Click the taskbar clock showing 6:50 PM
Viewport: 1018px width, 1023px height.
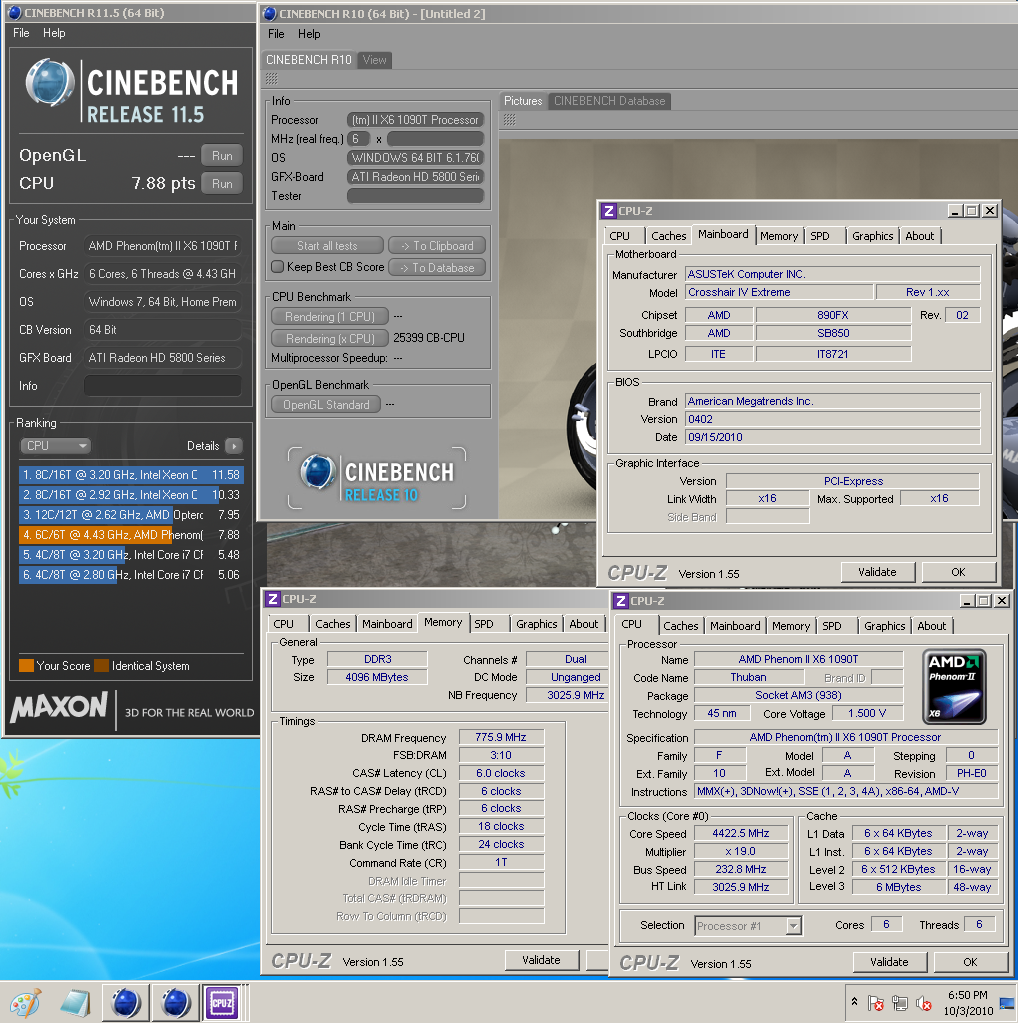(968, 1003)
